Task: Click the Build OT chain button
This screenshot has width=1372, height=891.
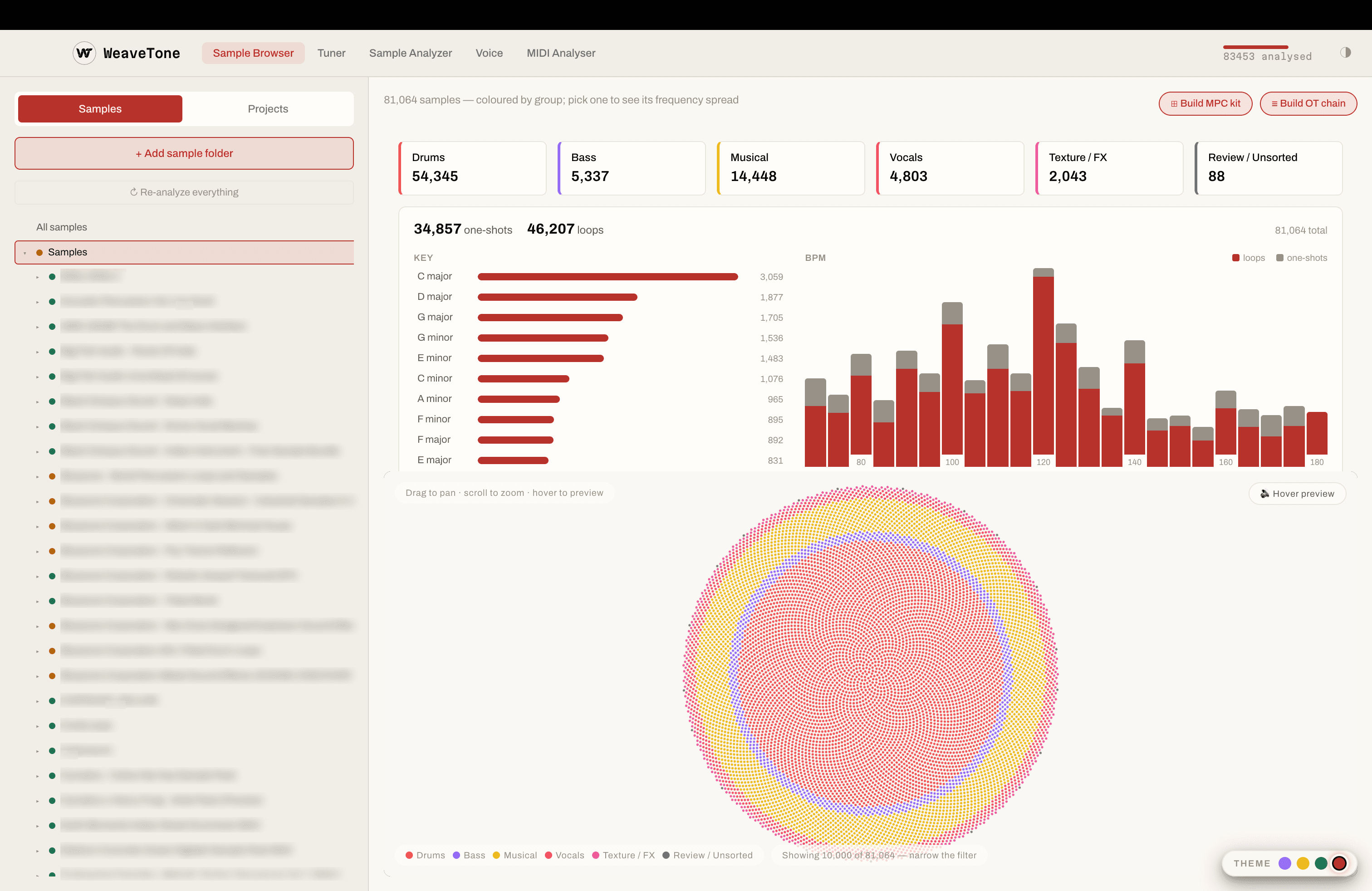Action: tap(1308, 104)
